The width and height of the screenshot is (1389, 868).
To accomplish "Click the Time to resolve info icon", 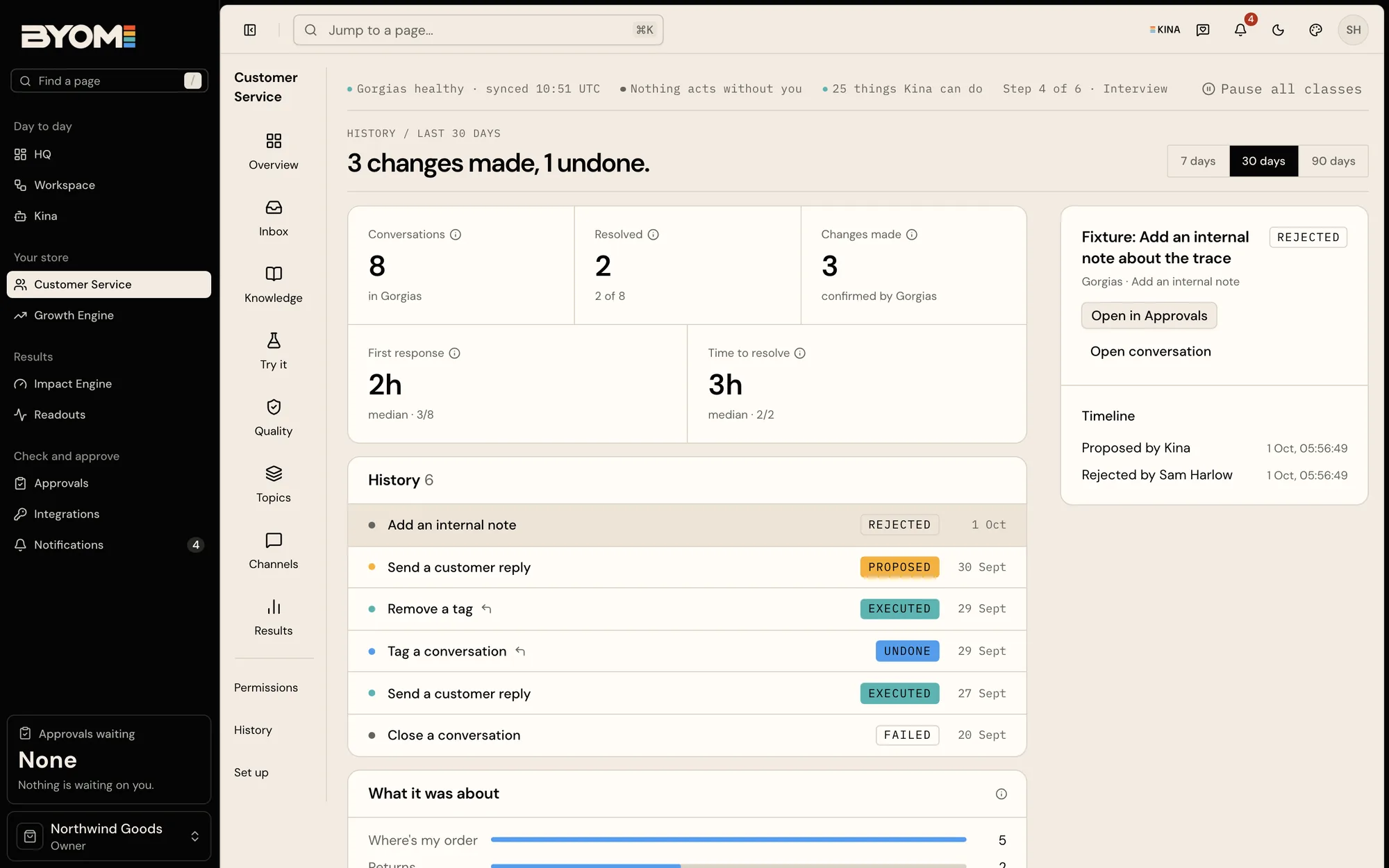I will tap(800, 353).
